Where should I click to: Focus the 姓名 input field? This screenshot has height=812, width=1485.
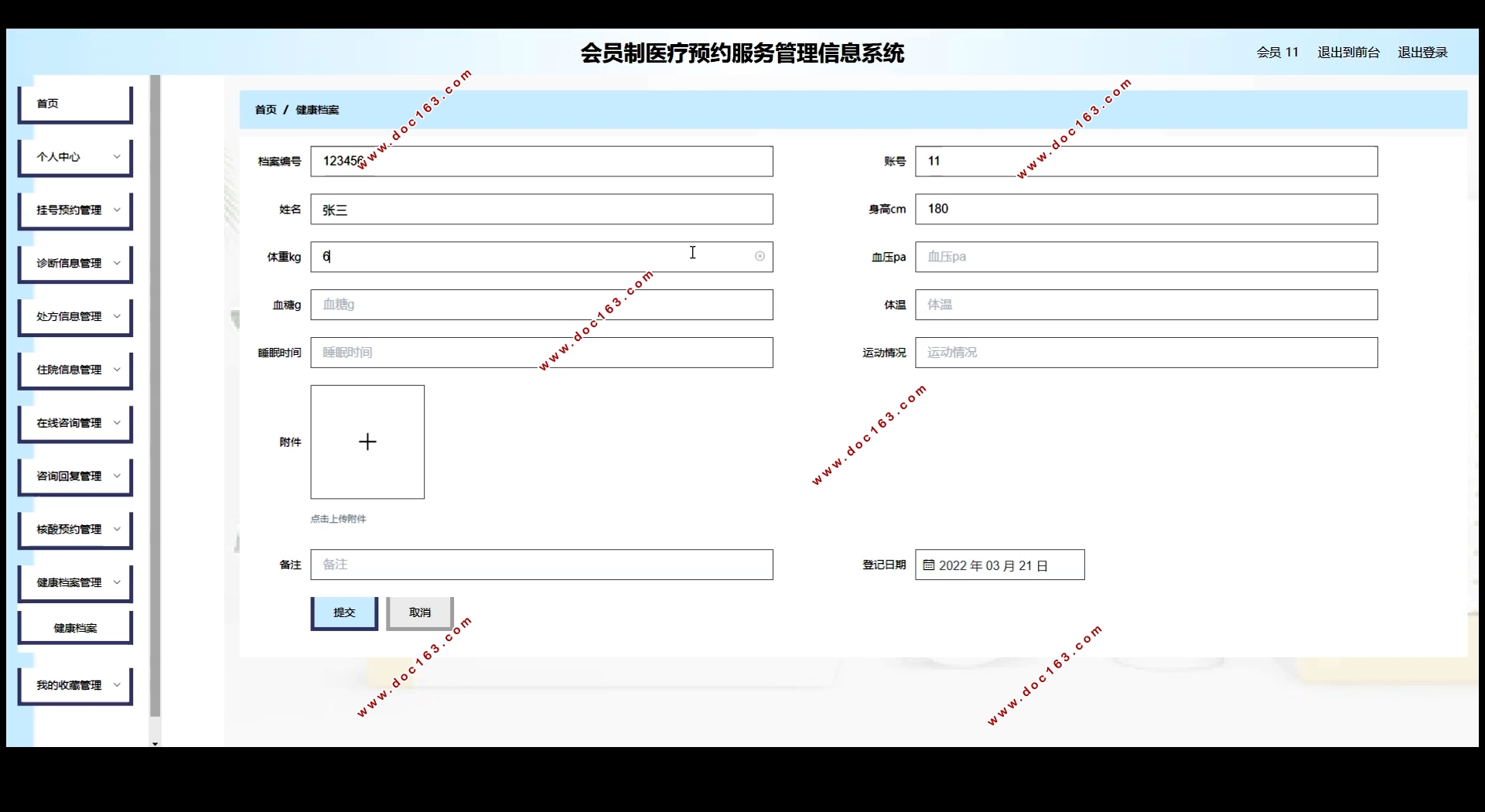[x=541, y=209]
